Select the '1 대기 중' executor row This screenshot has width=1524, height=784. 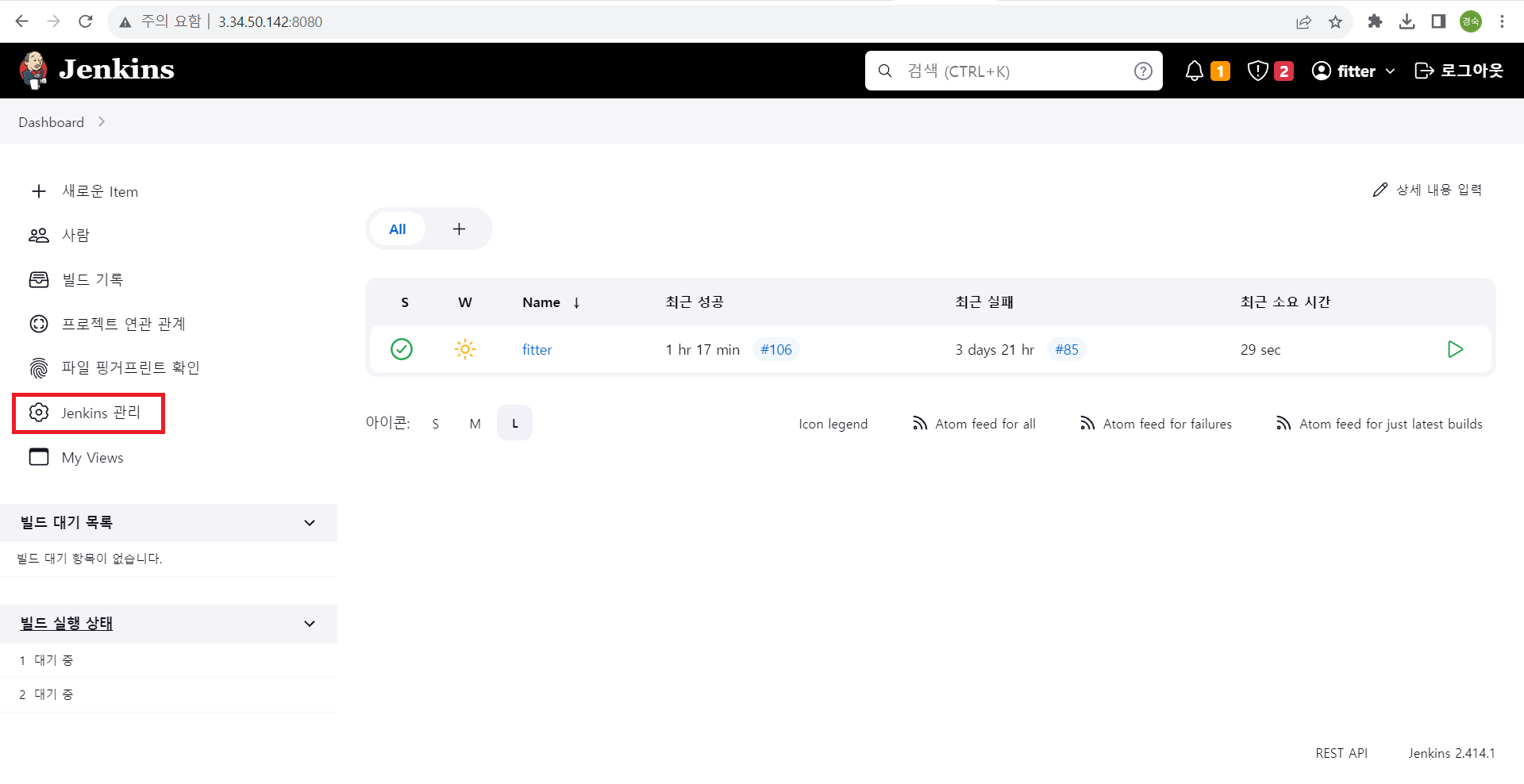[x=168, y=660]
